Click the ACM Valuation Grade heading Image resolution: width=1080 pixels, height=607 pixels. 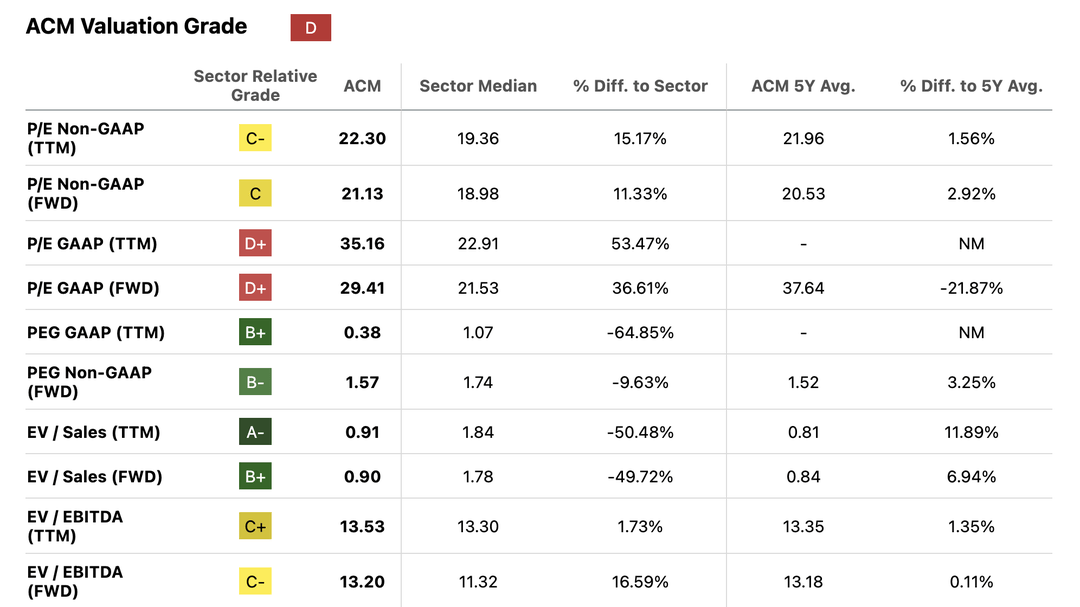136,26
